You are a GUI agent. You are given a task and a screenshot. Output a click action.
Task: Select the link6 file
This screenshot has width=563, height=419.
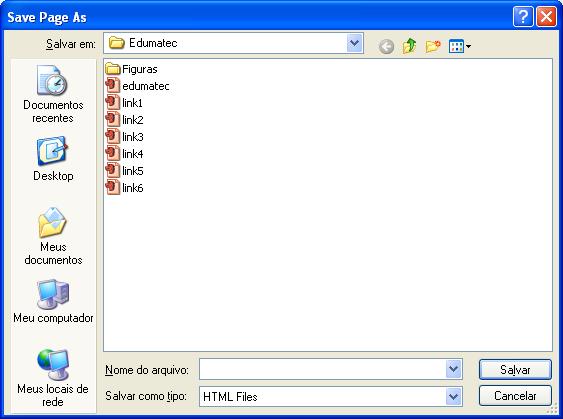125,188
